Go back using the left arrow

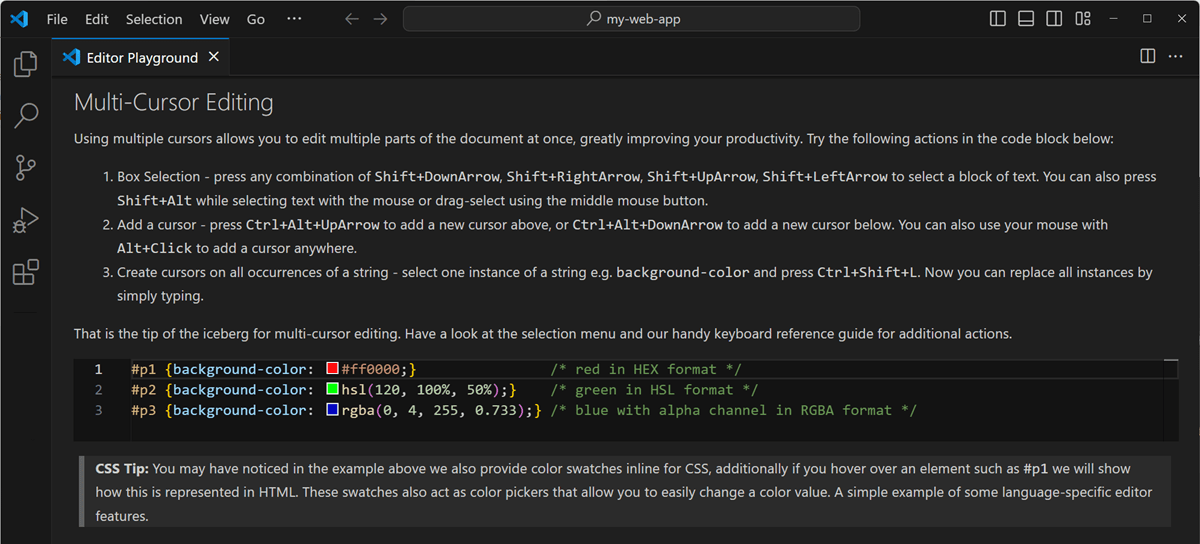[351, 19]
